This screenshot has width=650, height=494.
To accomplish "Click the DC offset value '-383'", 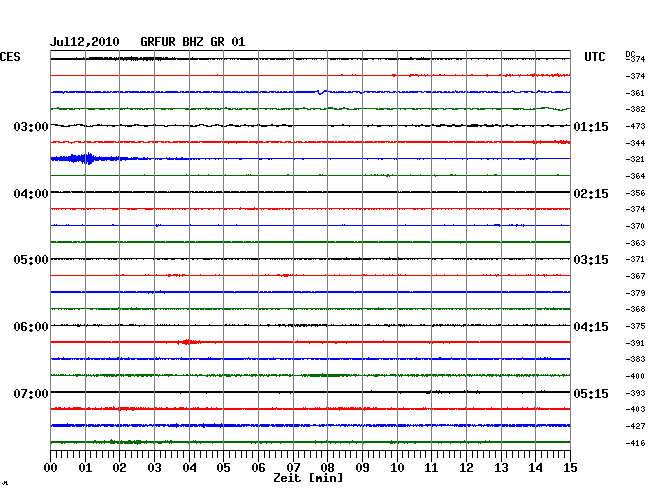I will coord(635,359).
